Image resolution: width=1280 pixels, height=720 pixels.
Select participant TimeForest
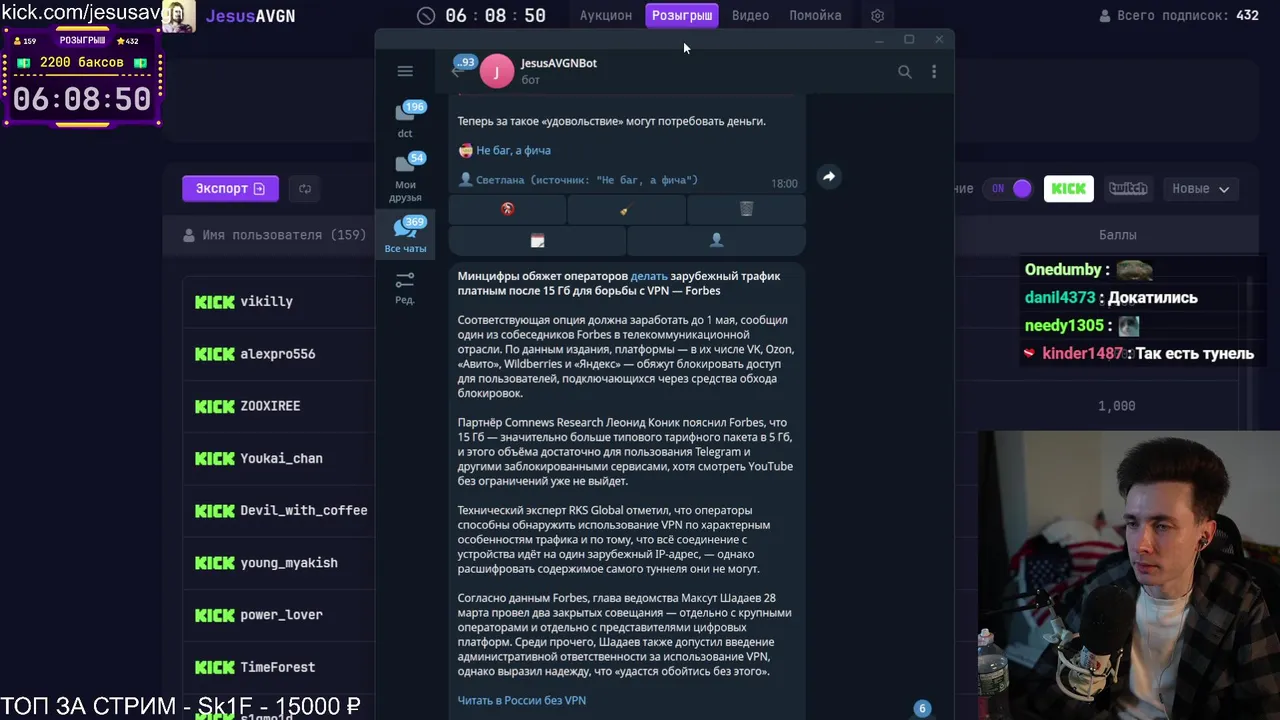click(x=277, y=667)
